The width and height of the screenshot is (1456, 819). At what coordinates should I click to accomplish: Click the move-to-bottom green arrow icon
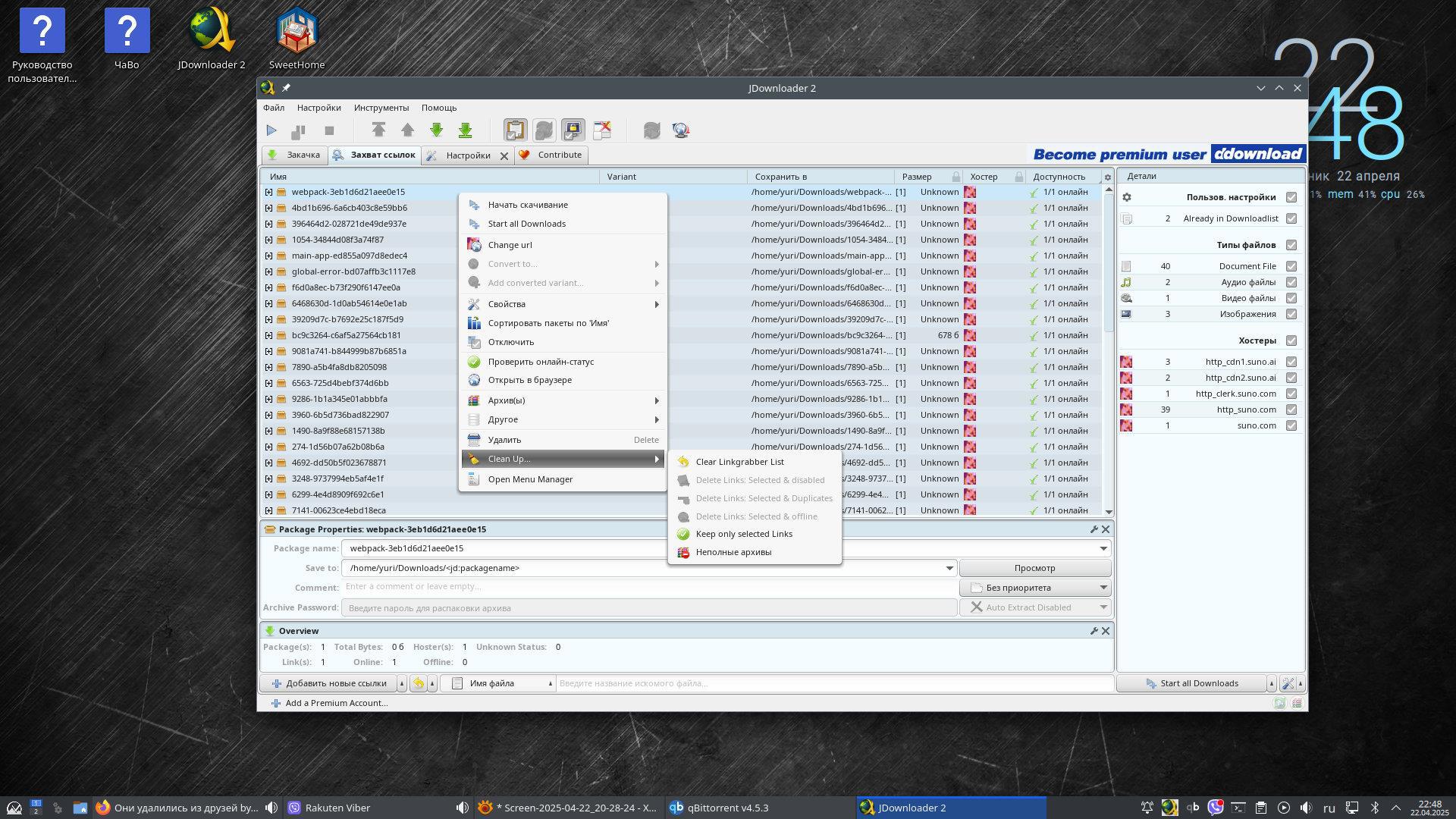tap(466, 130)
